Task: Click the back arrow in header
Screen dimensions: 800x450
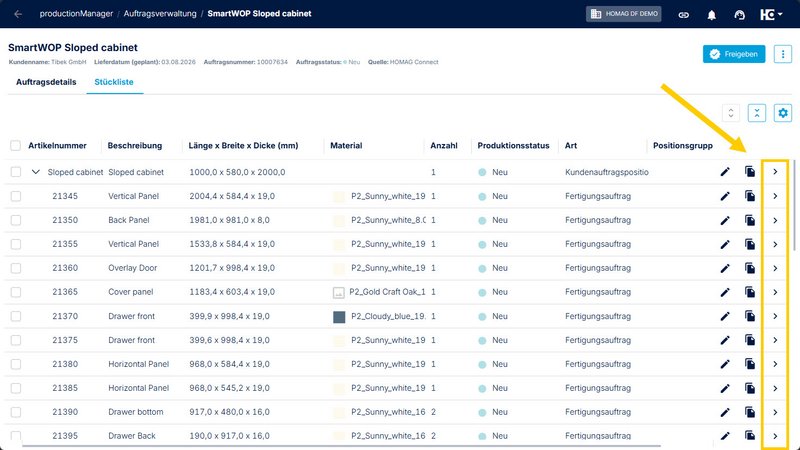Action: [18, 14]
